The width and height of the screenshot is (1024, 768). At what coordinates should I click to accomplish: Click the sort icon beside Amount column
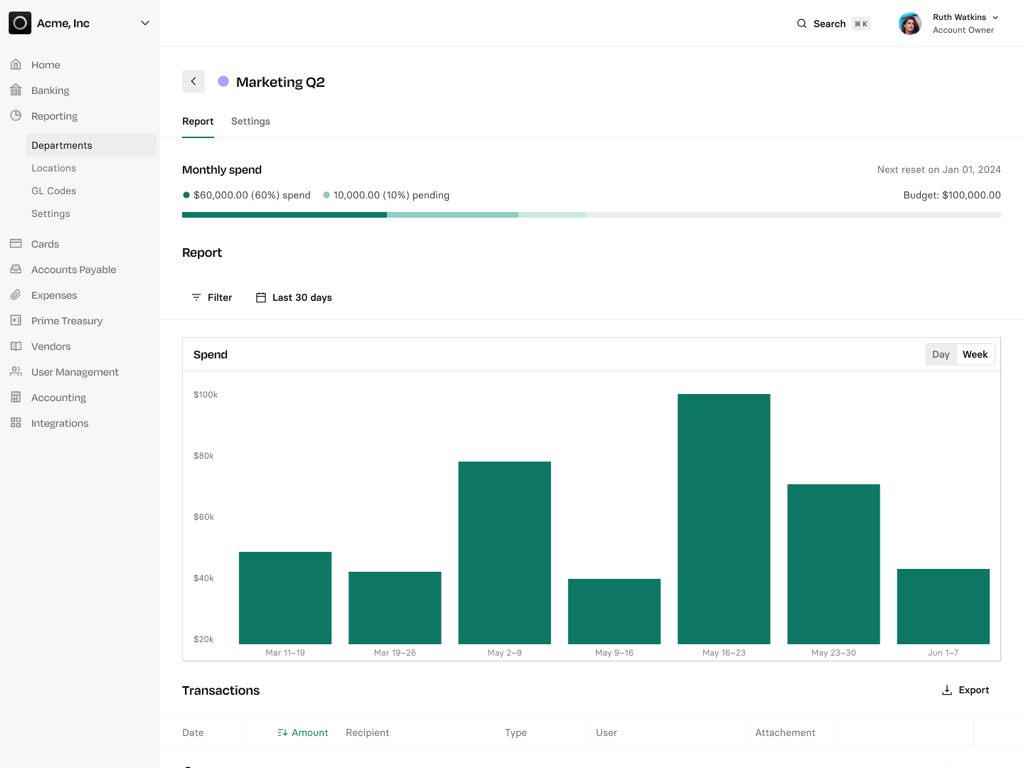pos(282,733)
